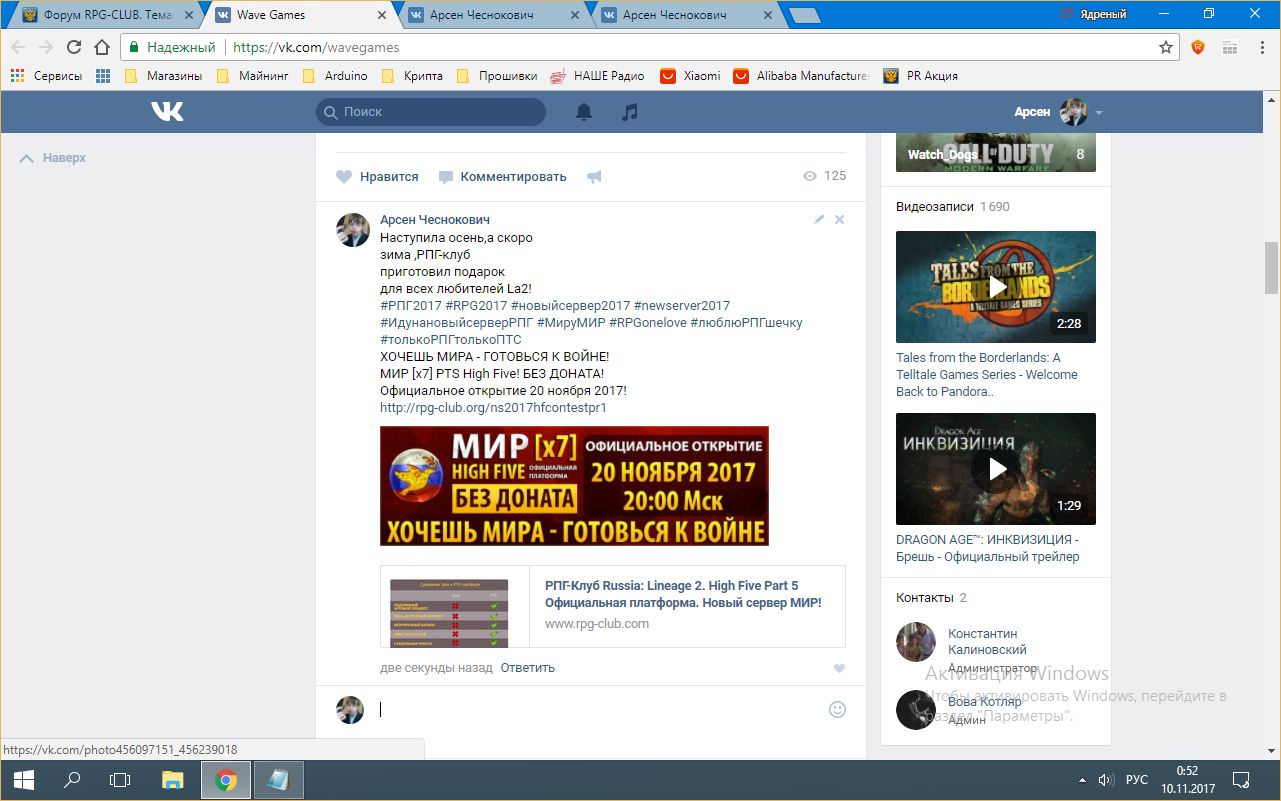The width and height of the screenshot is (1281, 801).
Task: Click the heart icon next to Нравится
Action: coord(344,177)
